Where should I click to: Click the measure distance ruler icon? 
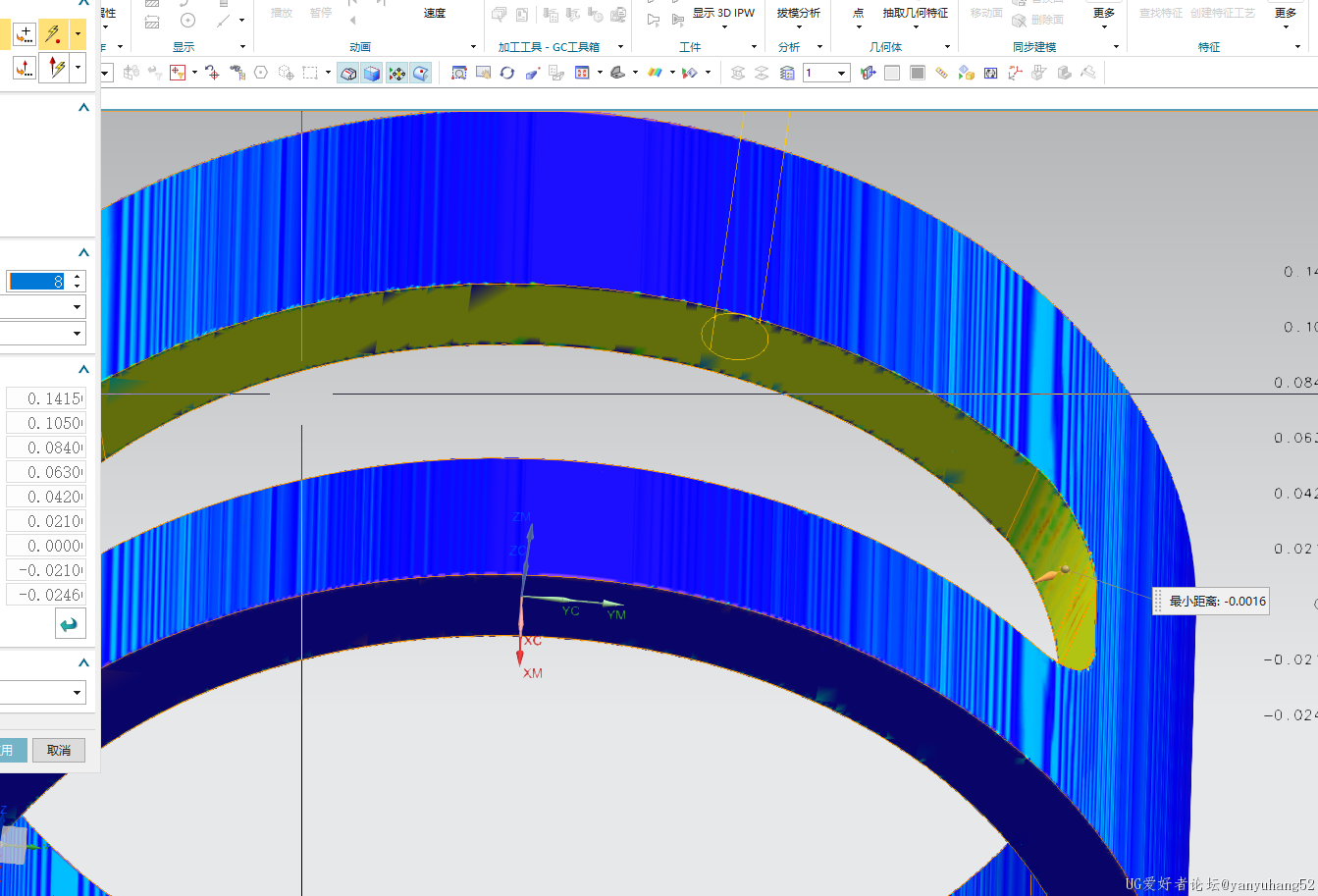point(942,73)
